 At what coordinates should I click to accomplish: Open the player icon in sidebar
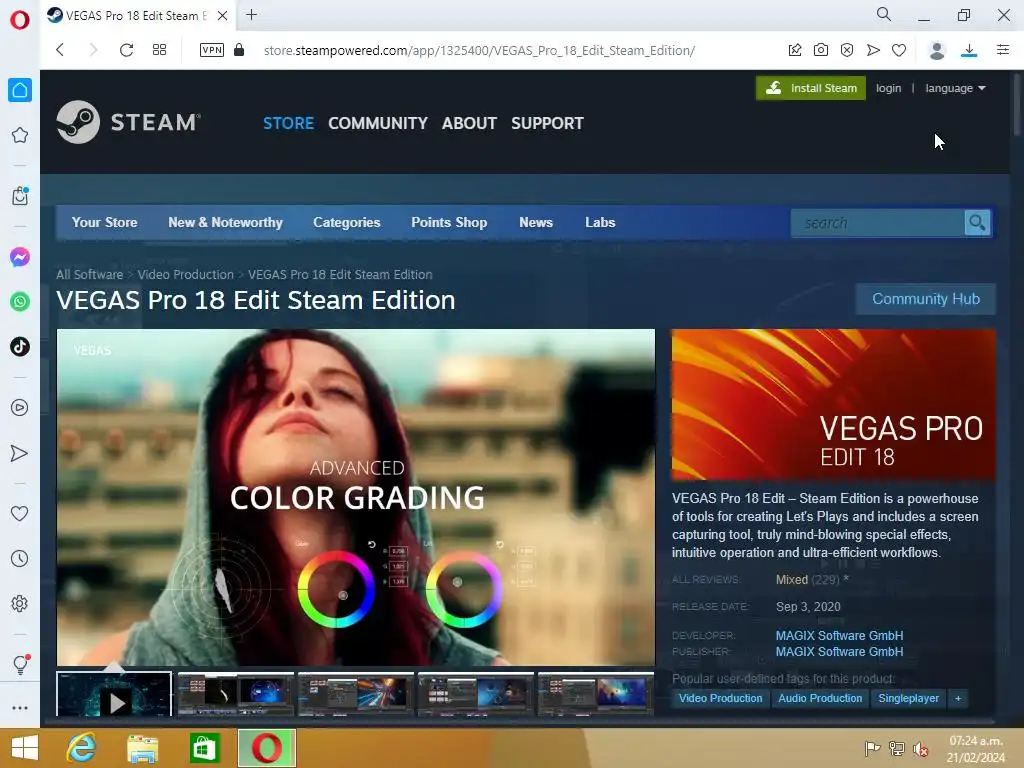pos(20,408)
